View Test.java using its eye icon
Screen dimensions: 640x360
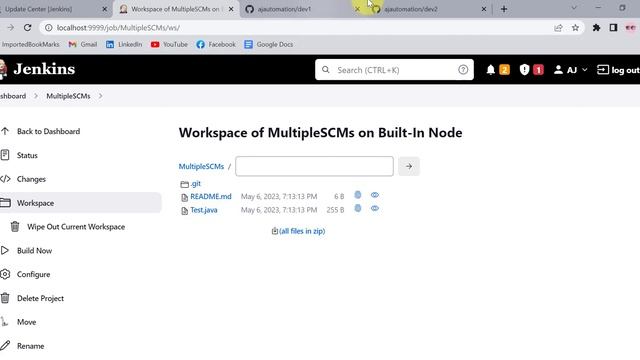375,209
